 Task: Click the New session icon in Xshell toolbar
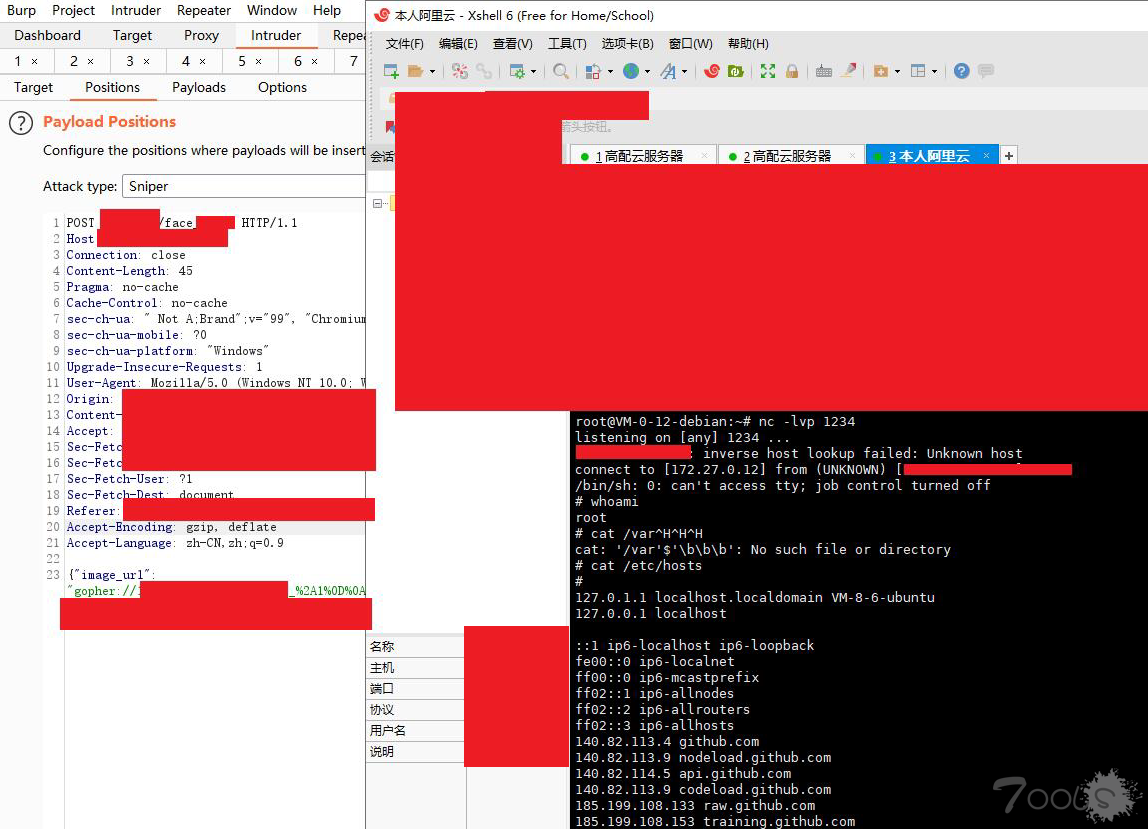(x=391, y=71)
